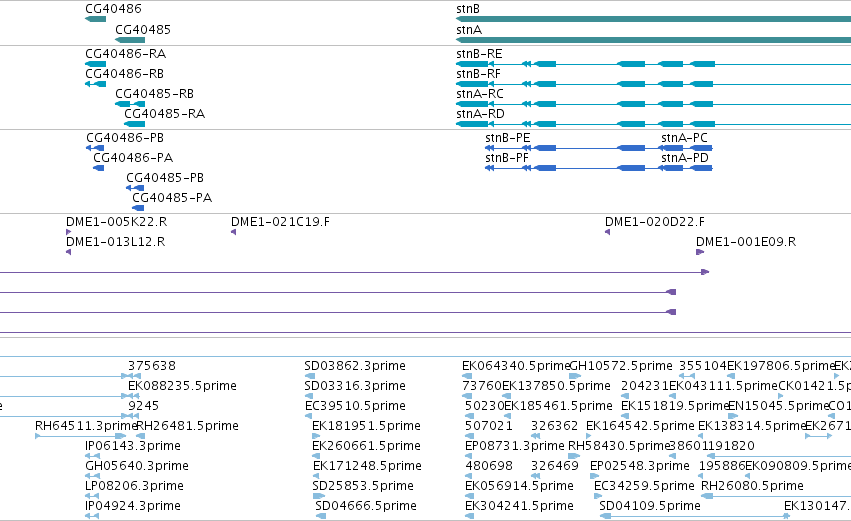Select transcript label CG40485-RA
The height and width of the screenshot is (521, 851).
click(165, 114)
